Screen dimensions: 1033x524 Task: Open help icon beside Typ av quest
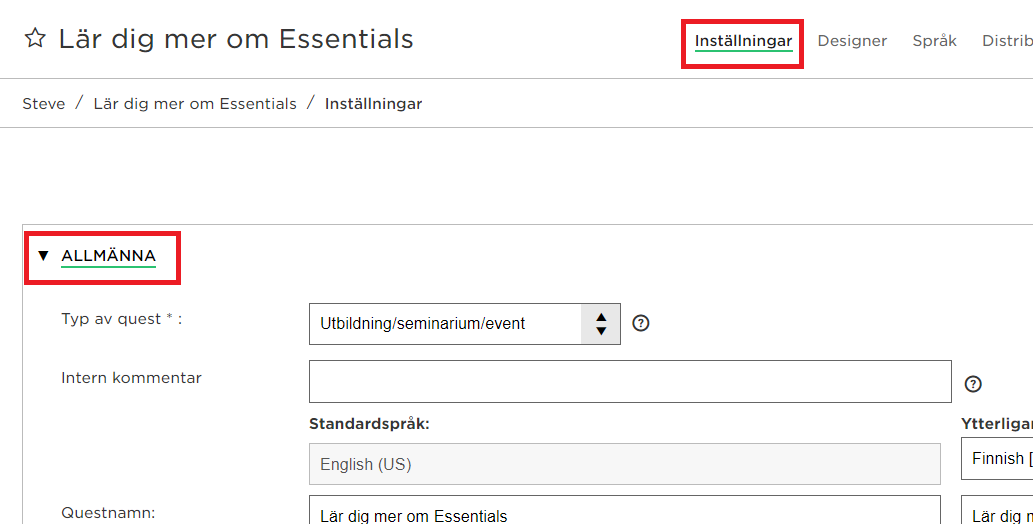640,323
